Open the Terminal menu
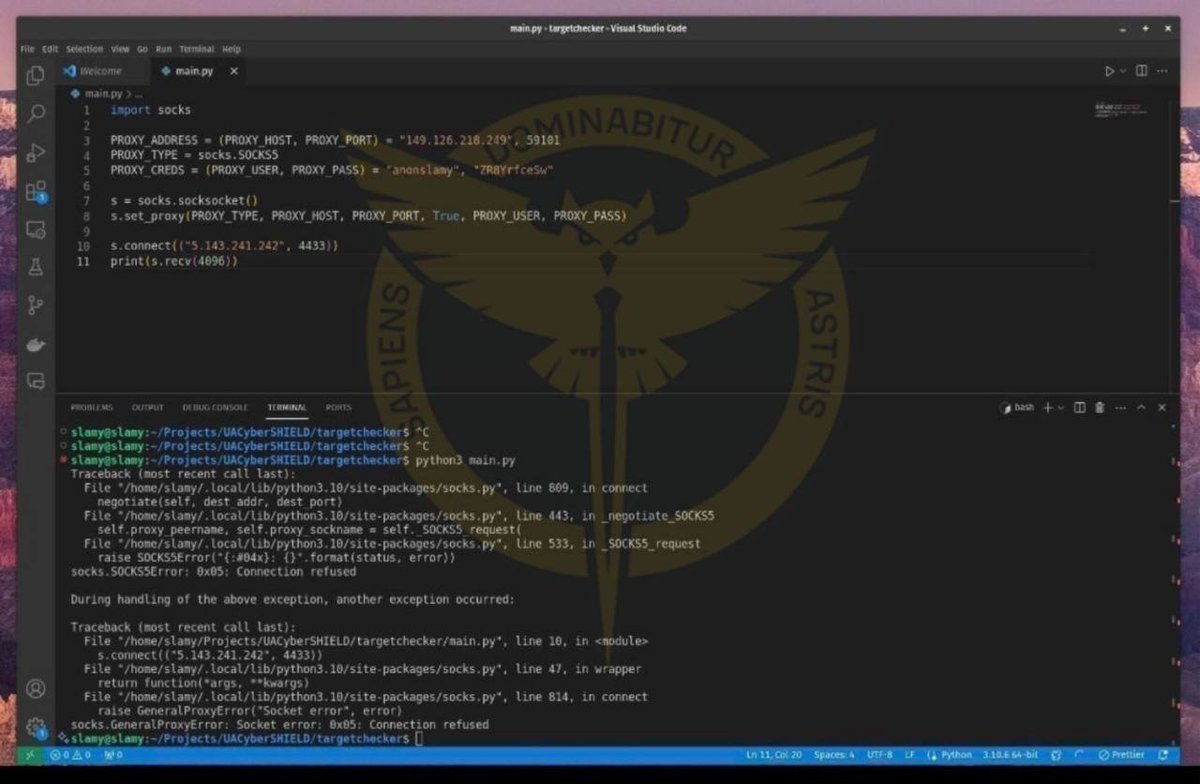This screenshot has height=784, width=1200. (196, 48)
